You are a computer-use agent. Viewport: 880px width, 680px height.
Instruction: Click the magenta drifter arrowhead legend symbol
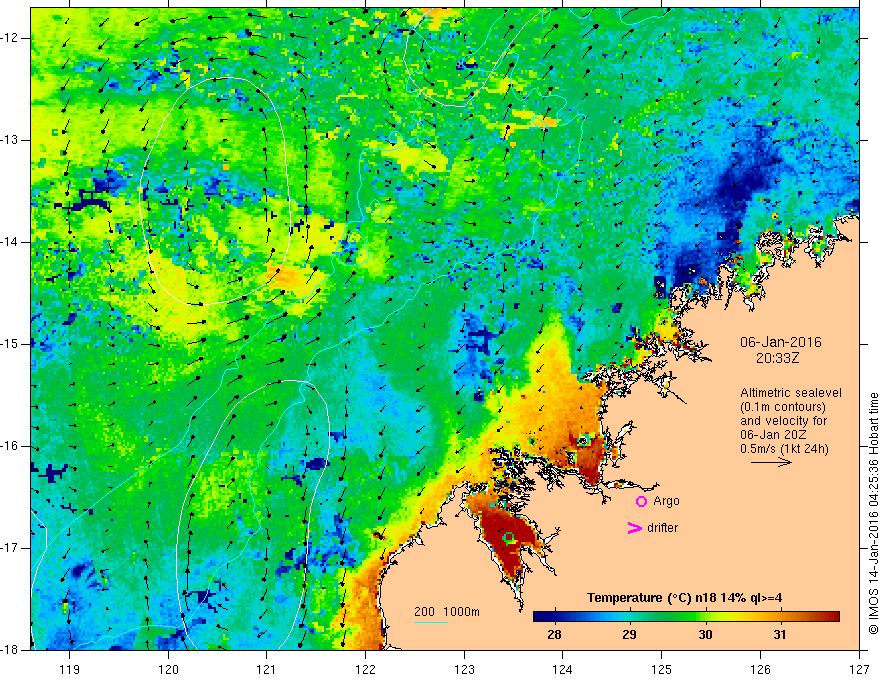pyautogui.click(x=634, y=528)
